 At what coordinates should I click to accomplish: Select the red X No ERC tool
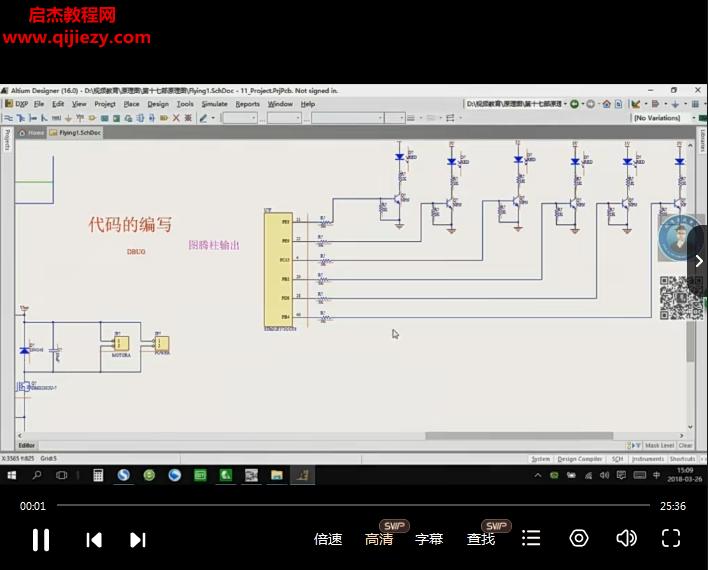176,118
